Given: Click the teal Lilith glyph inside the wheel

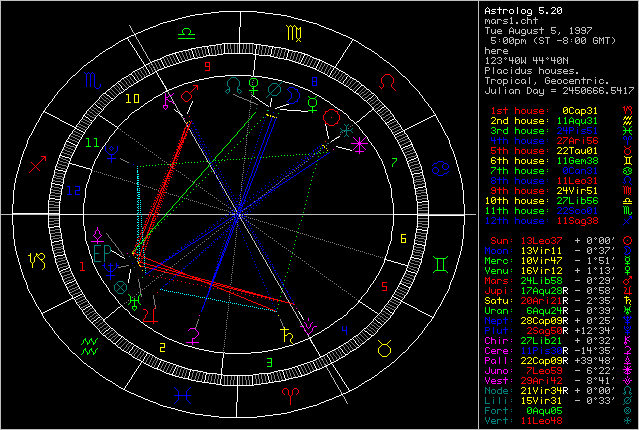Looking at the screenshot, I should pyautogui.click(x=274, y=90).
